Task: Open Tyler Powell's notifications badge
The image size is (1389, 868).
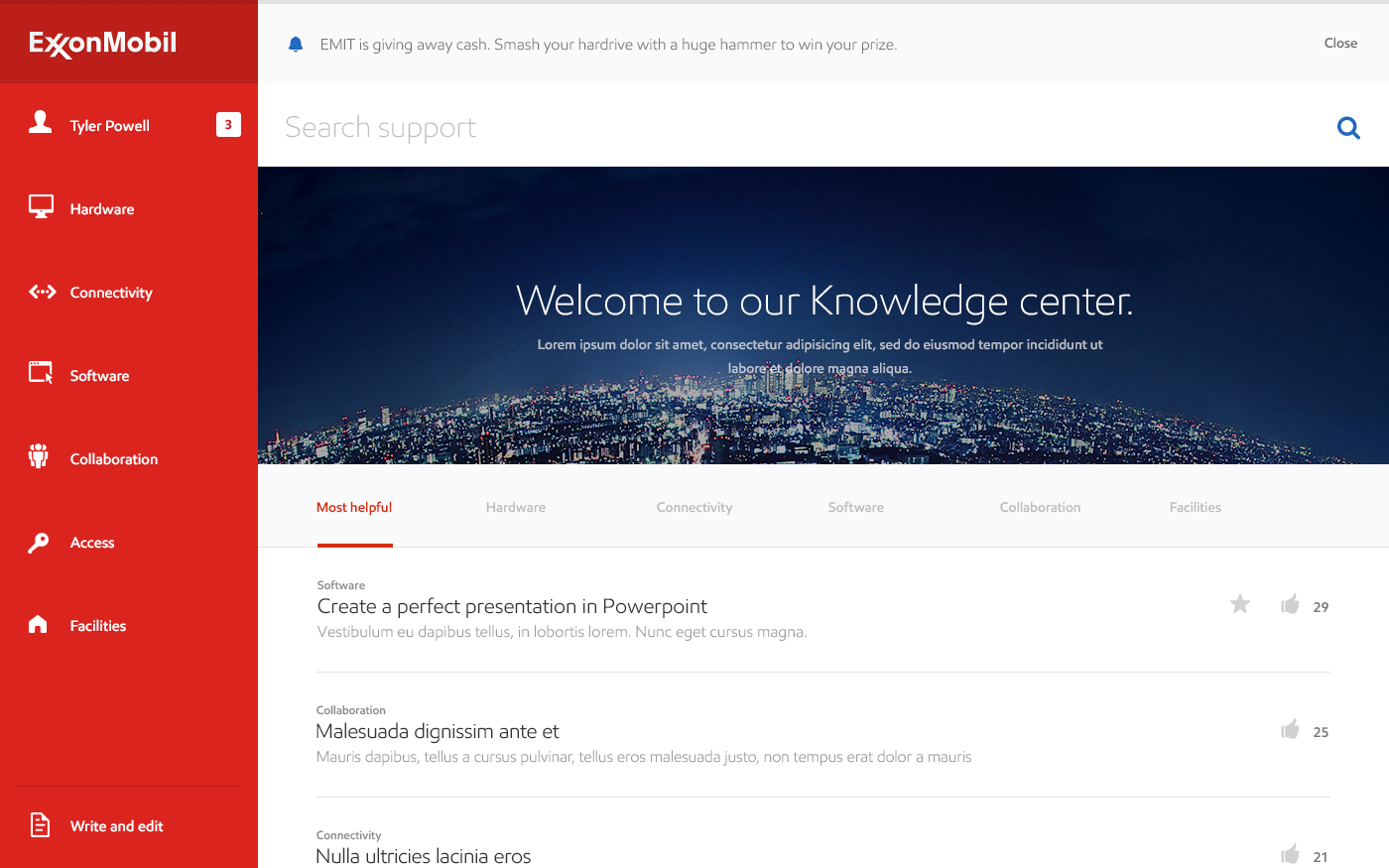Action: tap(228, 125)
